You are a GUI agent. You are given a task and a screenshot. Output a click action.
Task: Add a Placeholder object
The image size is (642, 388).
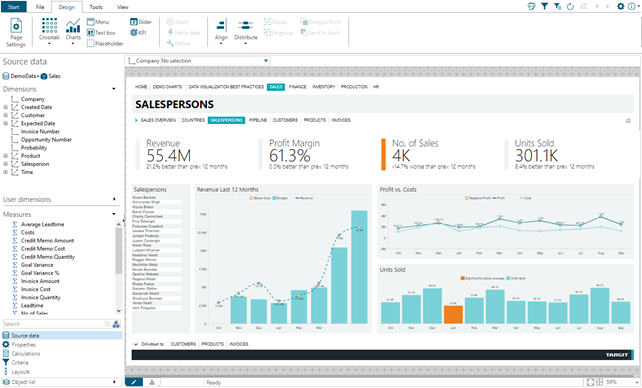[105, 43]
